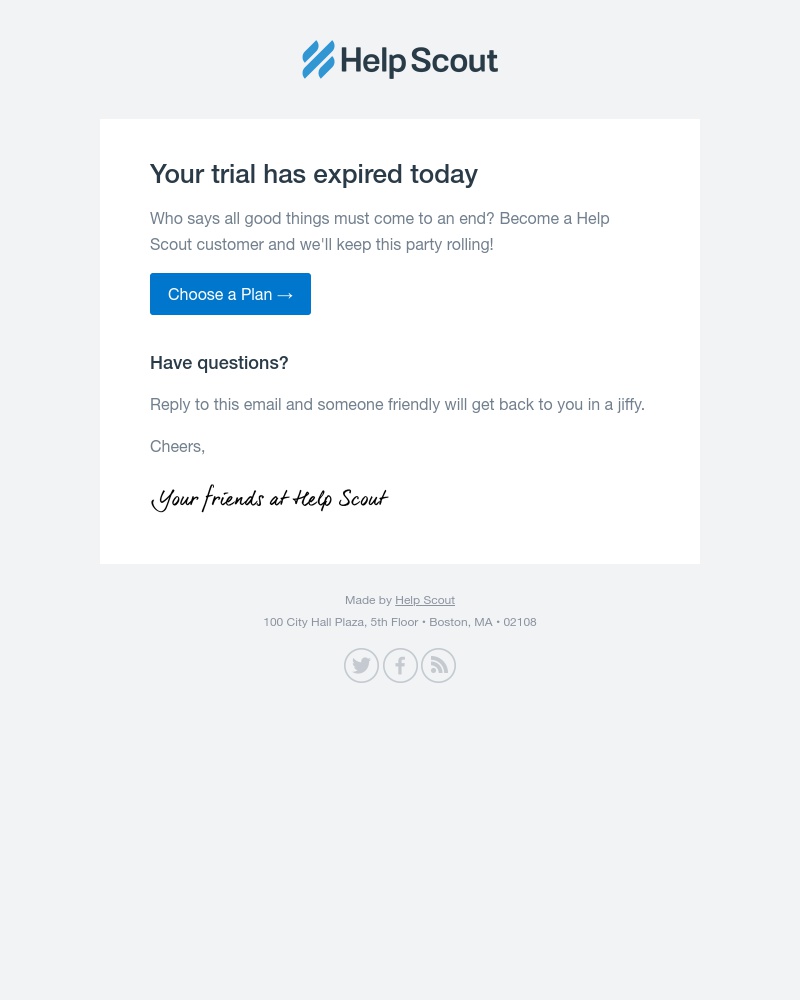Click the headline Your trial has expired today
Screen dimensions: 800x1000
[x=313, y=173]
